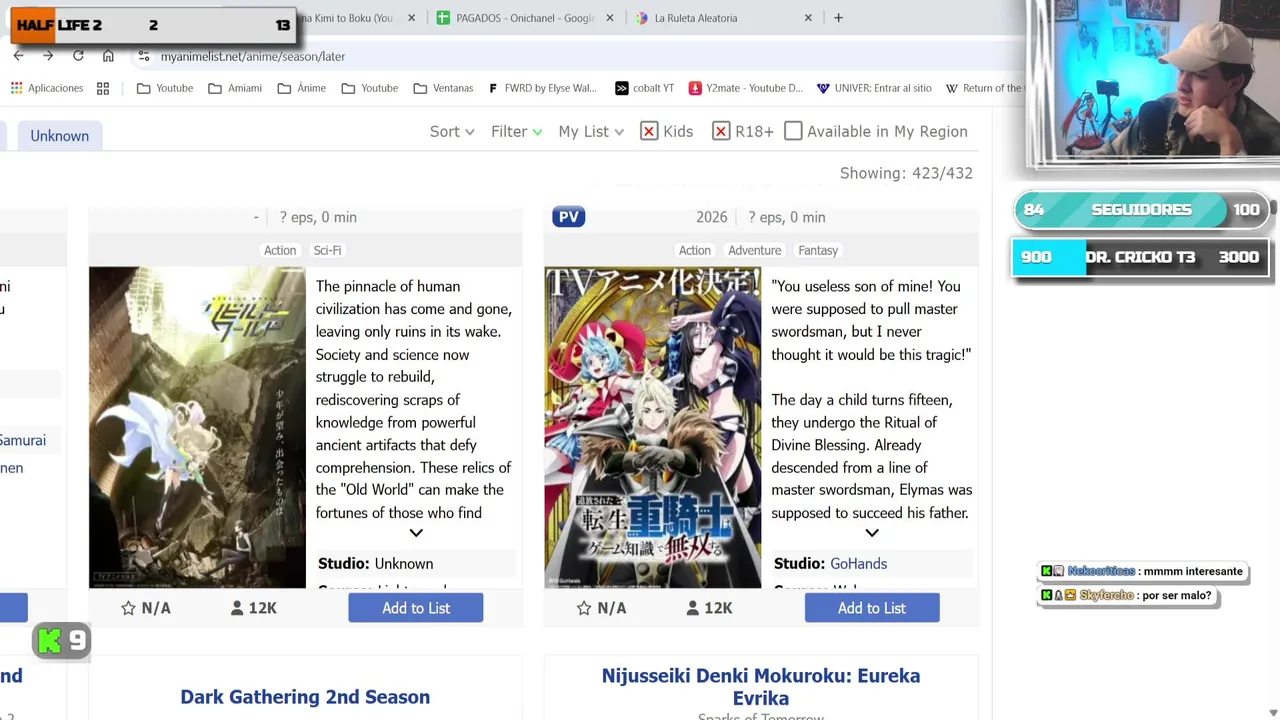Close the La Ruleta Aleatoria tab
This screenshot has height=720, width=1280.
point(808,18)
